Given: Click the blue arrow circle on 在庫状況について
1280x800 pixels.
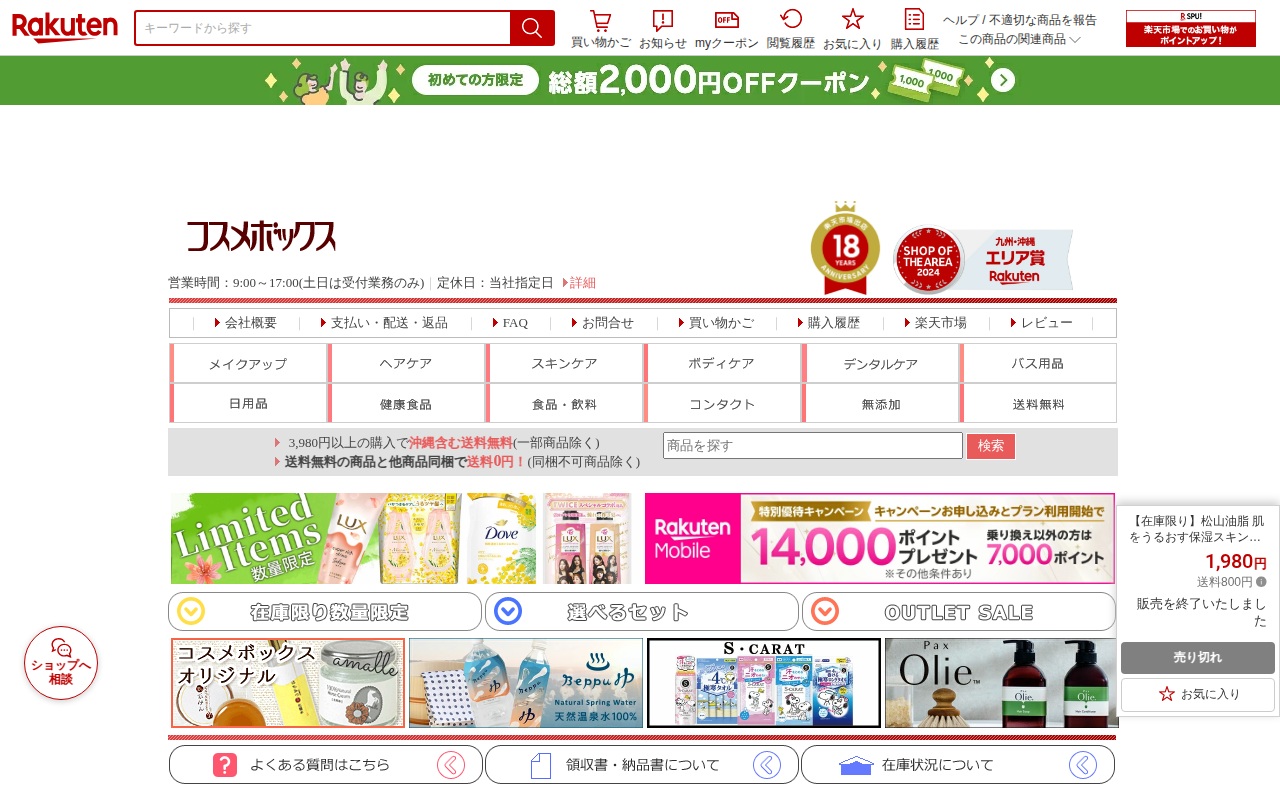Looking at the screenshot, I should click(1083, 765).
